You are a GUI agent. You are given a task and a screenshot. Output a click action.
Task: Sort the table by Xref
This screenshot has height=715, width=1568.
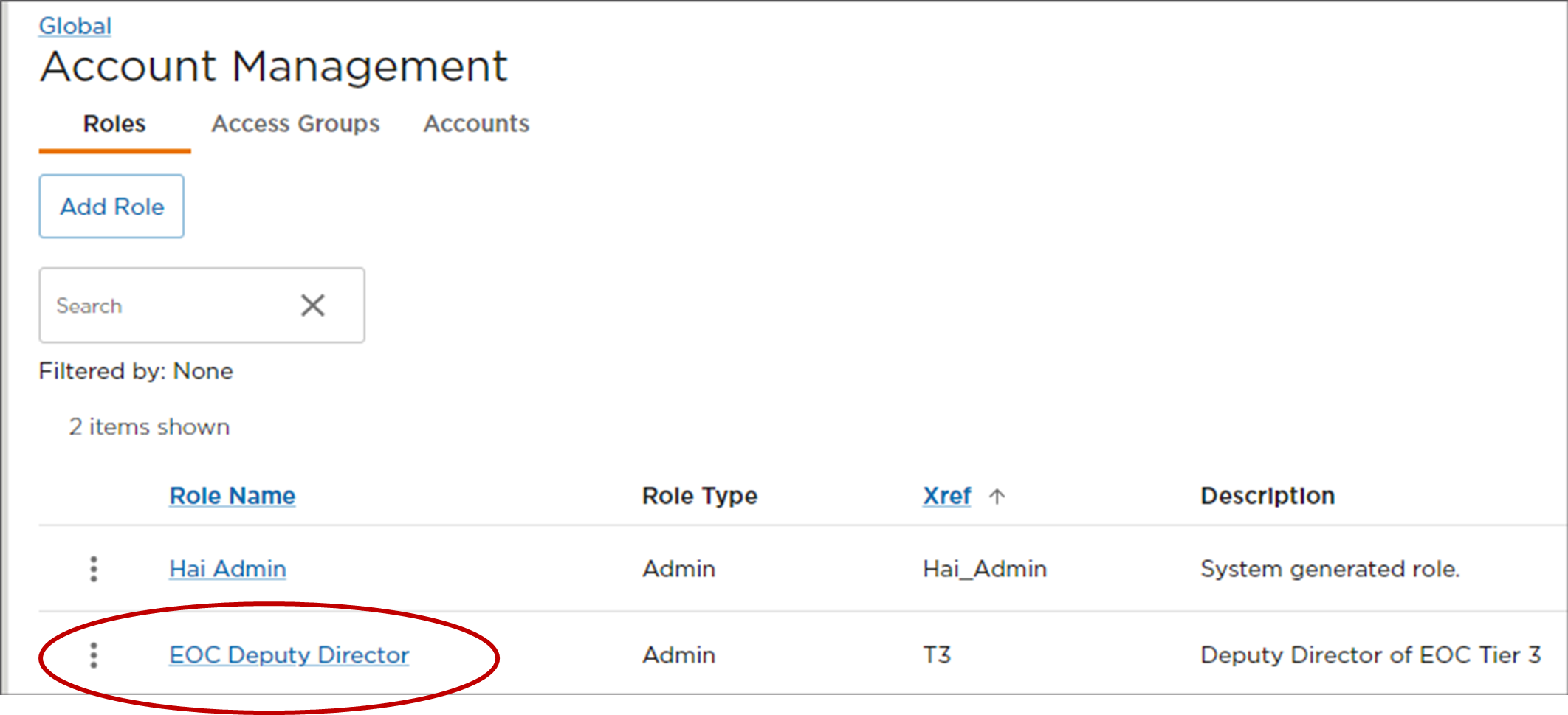[946, 496]
